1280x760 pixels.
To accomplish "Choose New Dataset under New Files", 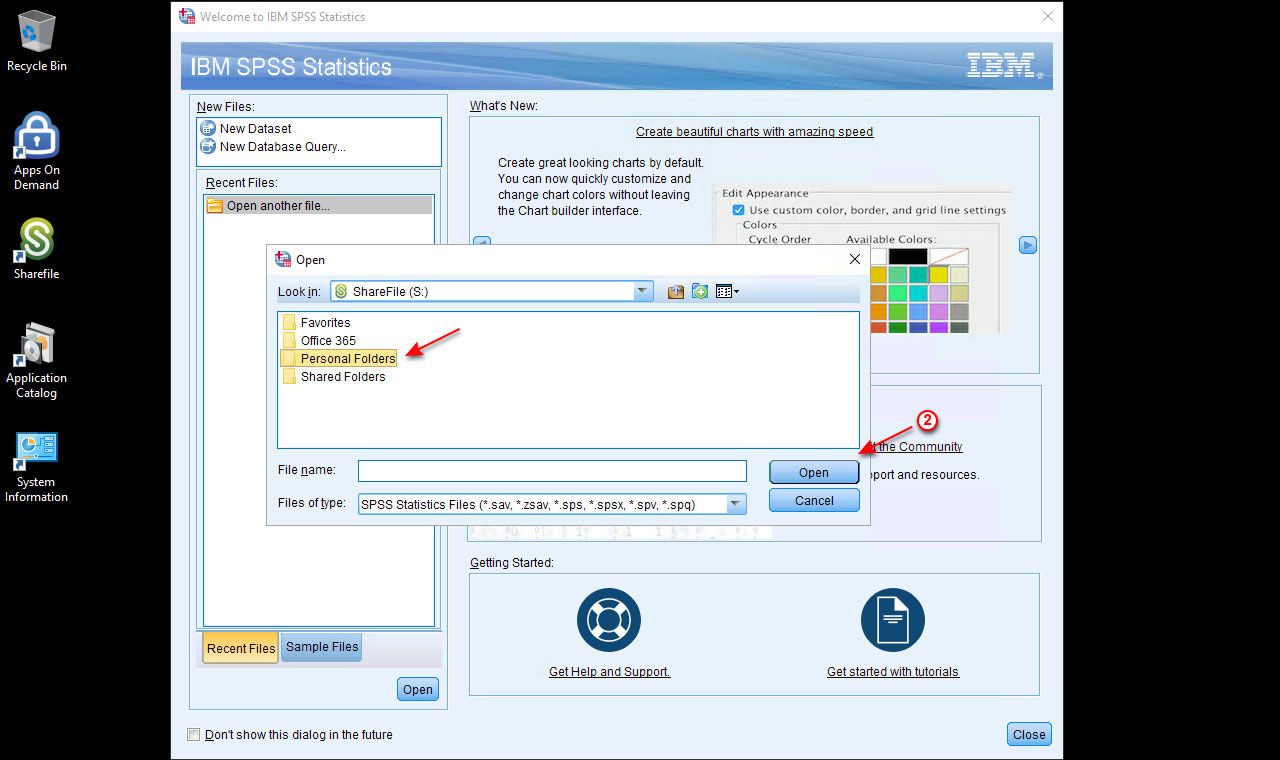I will (x=246, y=128).
